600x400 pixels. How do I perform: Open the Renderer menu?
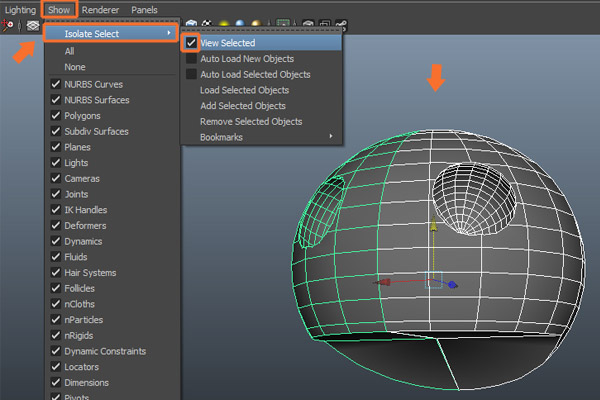(100, 9)
